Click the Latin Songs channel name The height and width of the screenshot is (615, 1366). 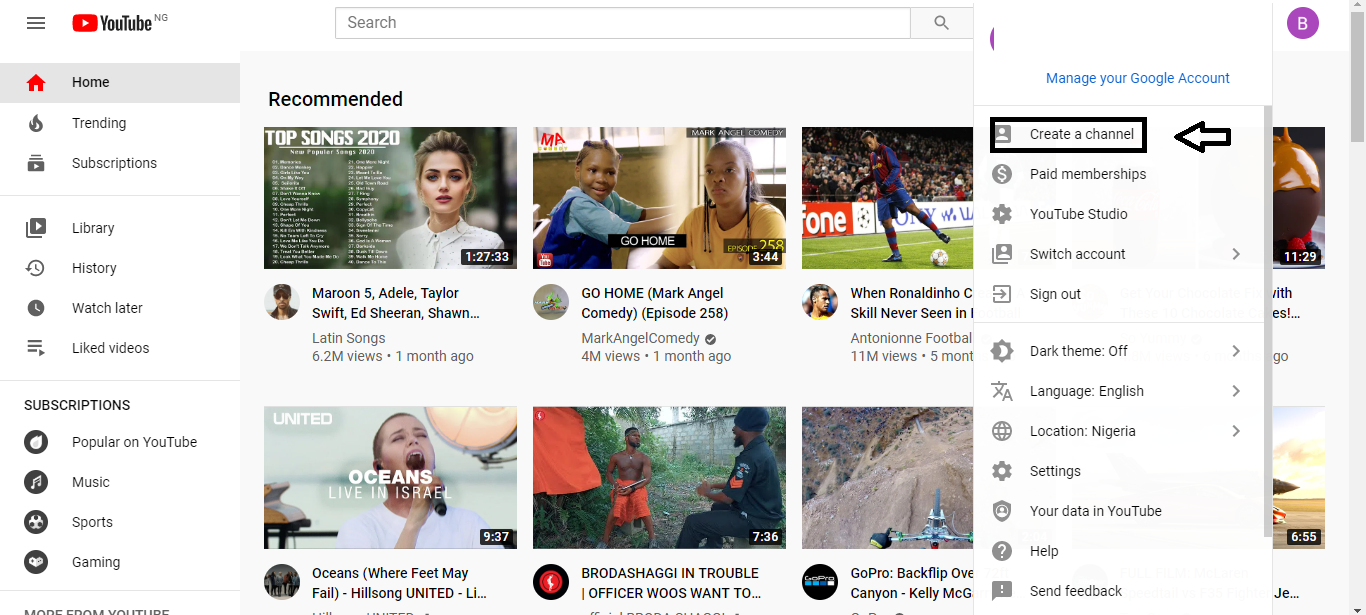coord(348,338)
